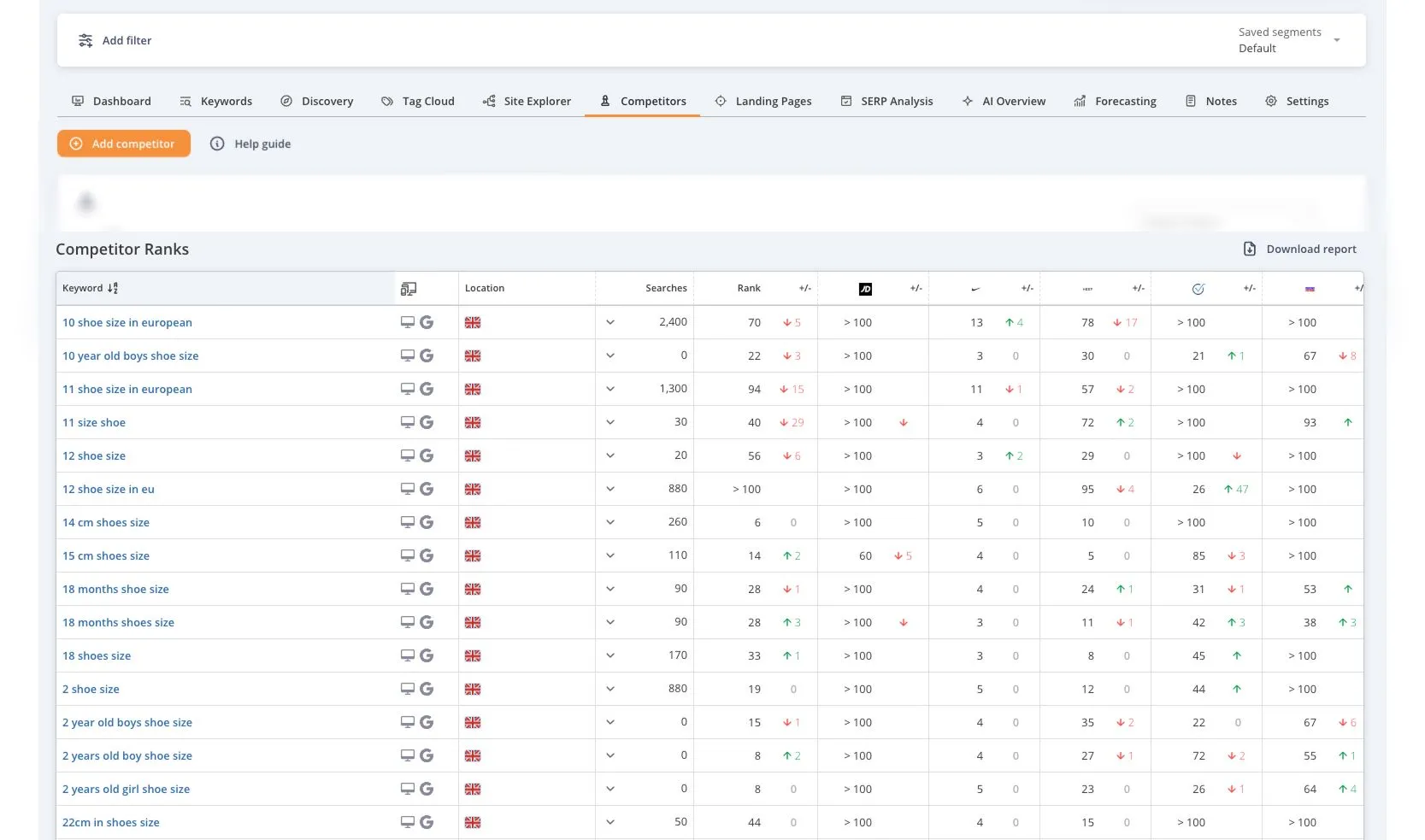Expand the '10 shoe size in european' row
Image resolution: width=1425 pixels, height=840 pixels.
point(610,322)
